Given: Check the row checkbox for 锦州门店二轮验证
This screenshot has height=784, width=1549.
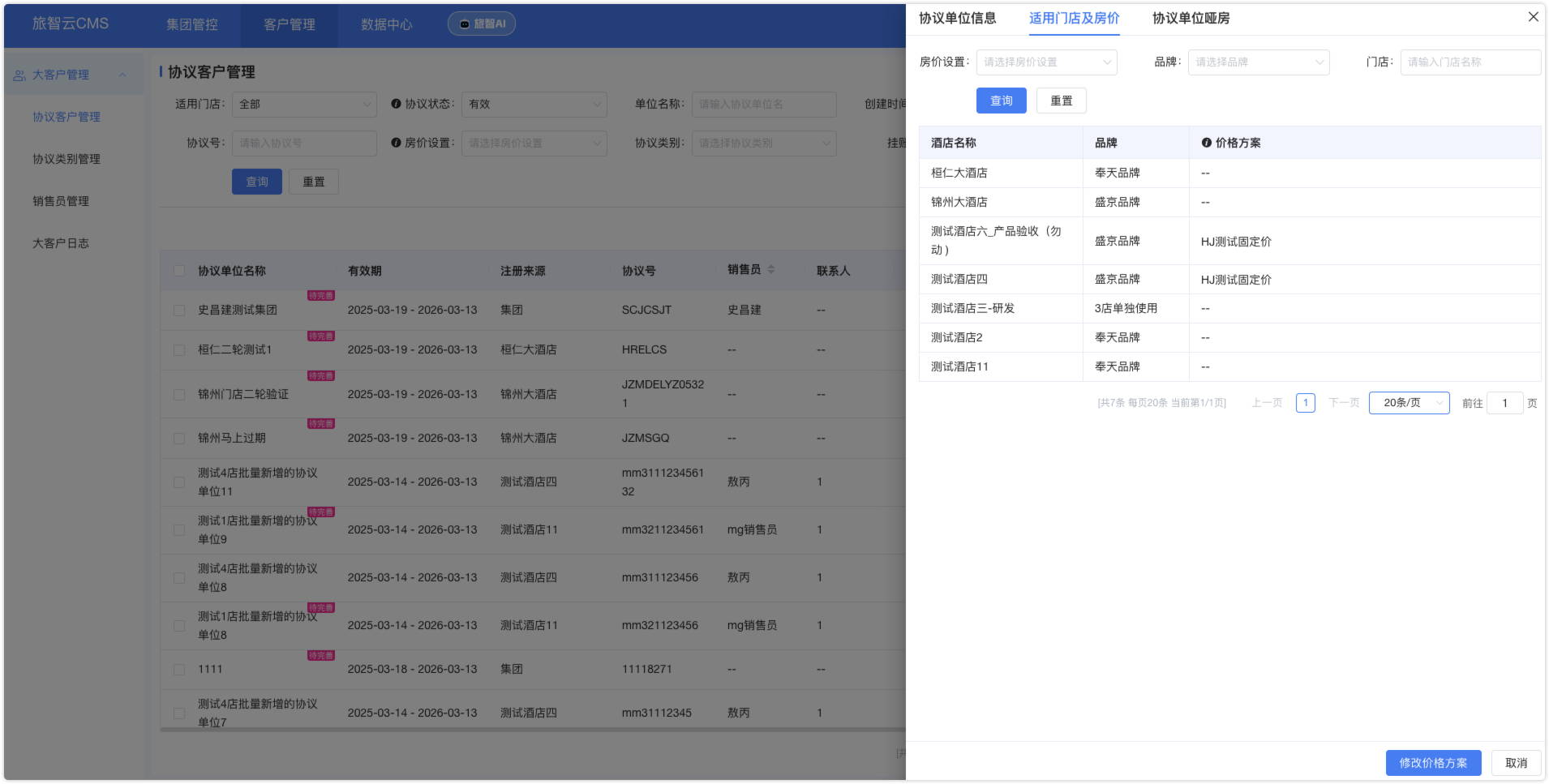Looking at the screenshot, I should pos(179,395).
